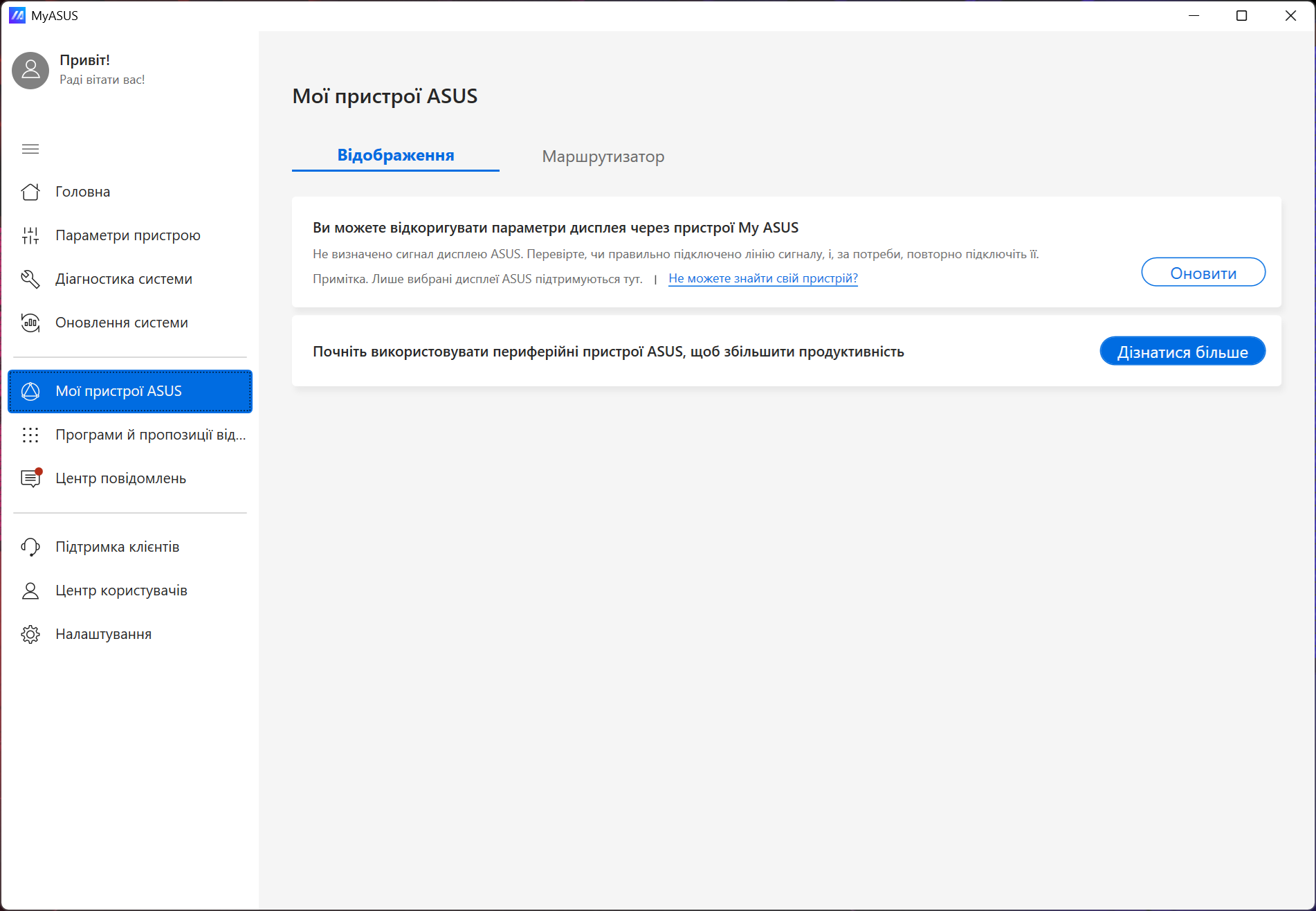This screenshot has height=911, width=1316.
Task: Switch to the Маршрутизатор tab
Action: point(603,156)
